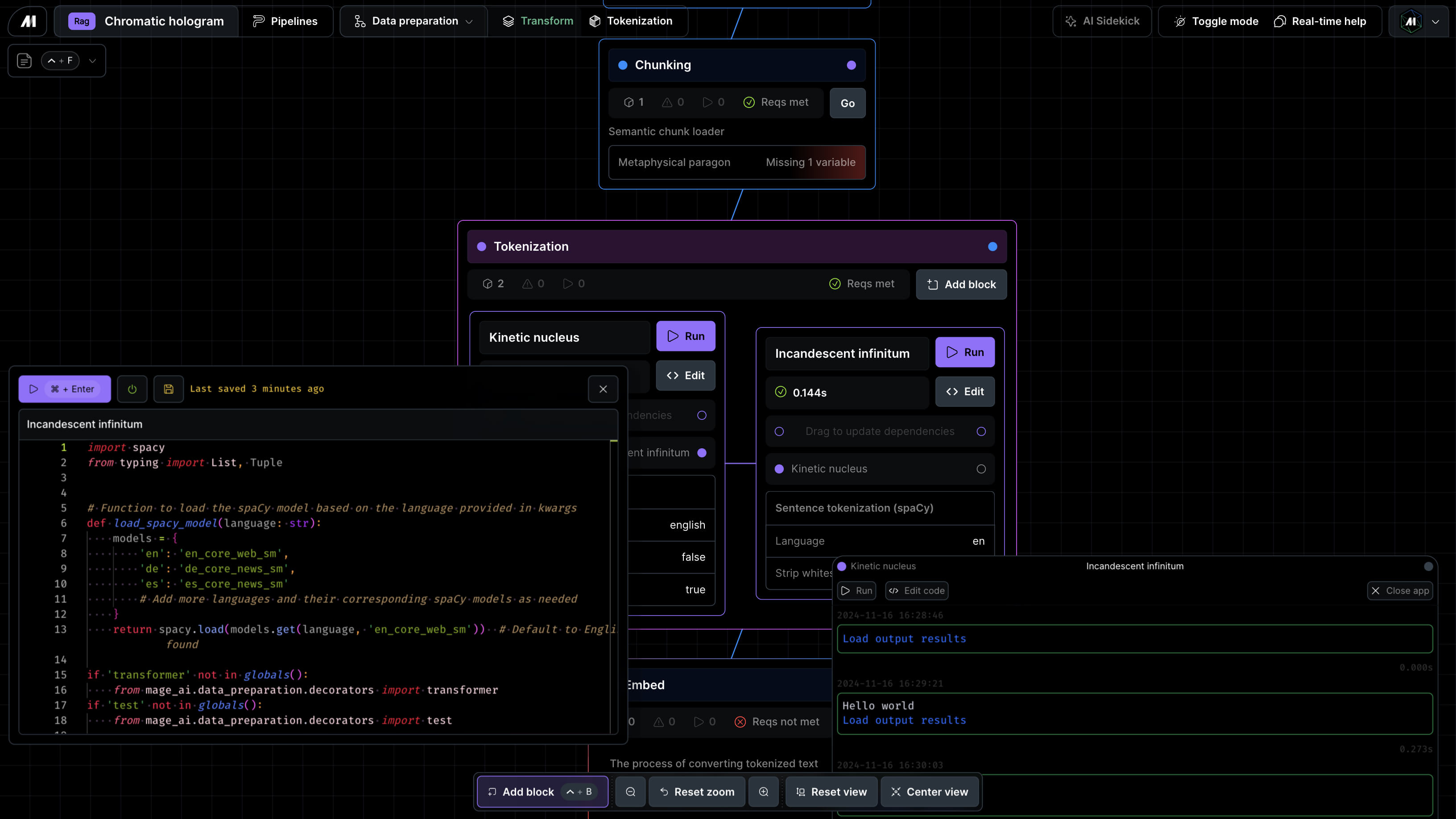Click the Chunking warnings triangle icon
This screenshot has height=819, width=1456.
(x=667, y=102)
